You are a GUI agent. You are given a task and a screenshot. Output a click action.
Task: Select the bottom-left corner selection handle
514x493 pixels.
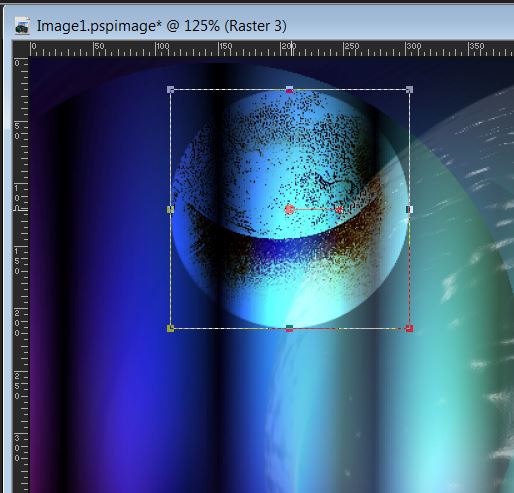[170, 328]
